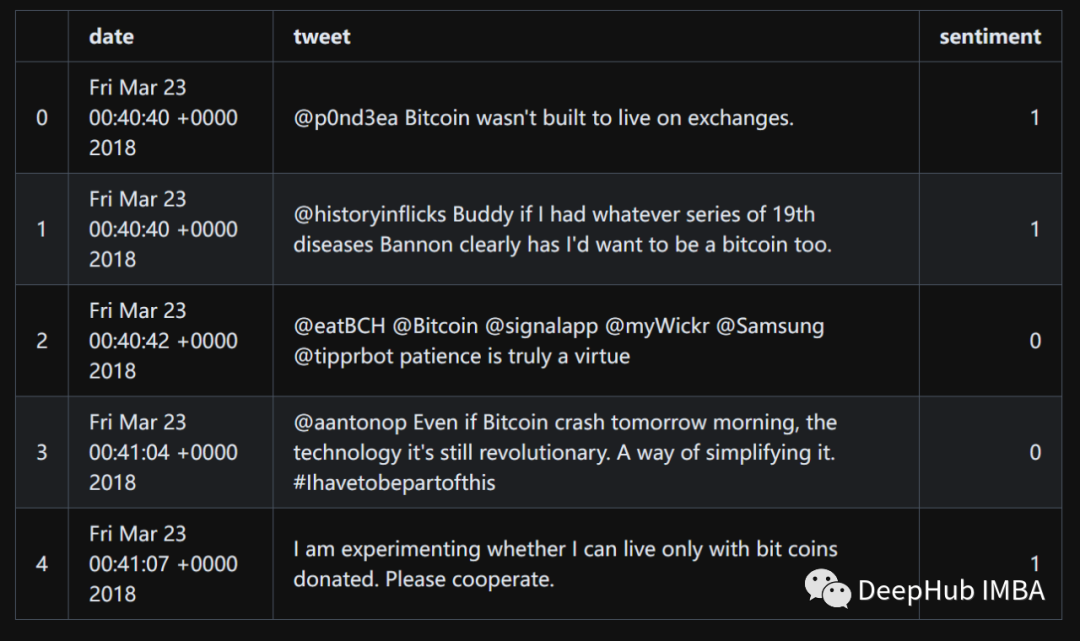Click row index 2 cell
The image size is (1080, 641).
coord(42,341)
